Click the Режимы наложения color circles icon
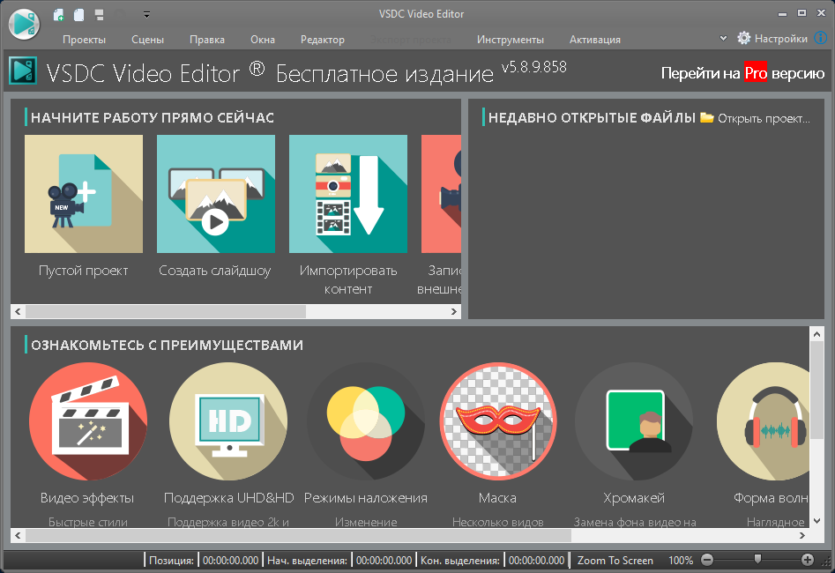Viewport: 835px width, 573px height. point(366,421)
